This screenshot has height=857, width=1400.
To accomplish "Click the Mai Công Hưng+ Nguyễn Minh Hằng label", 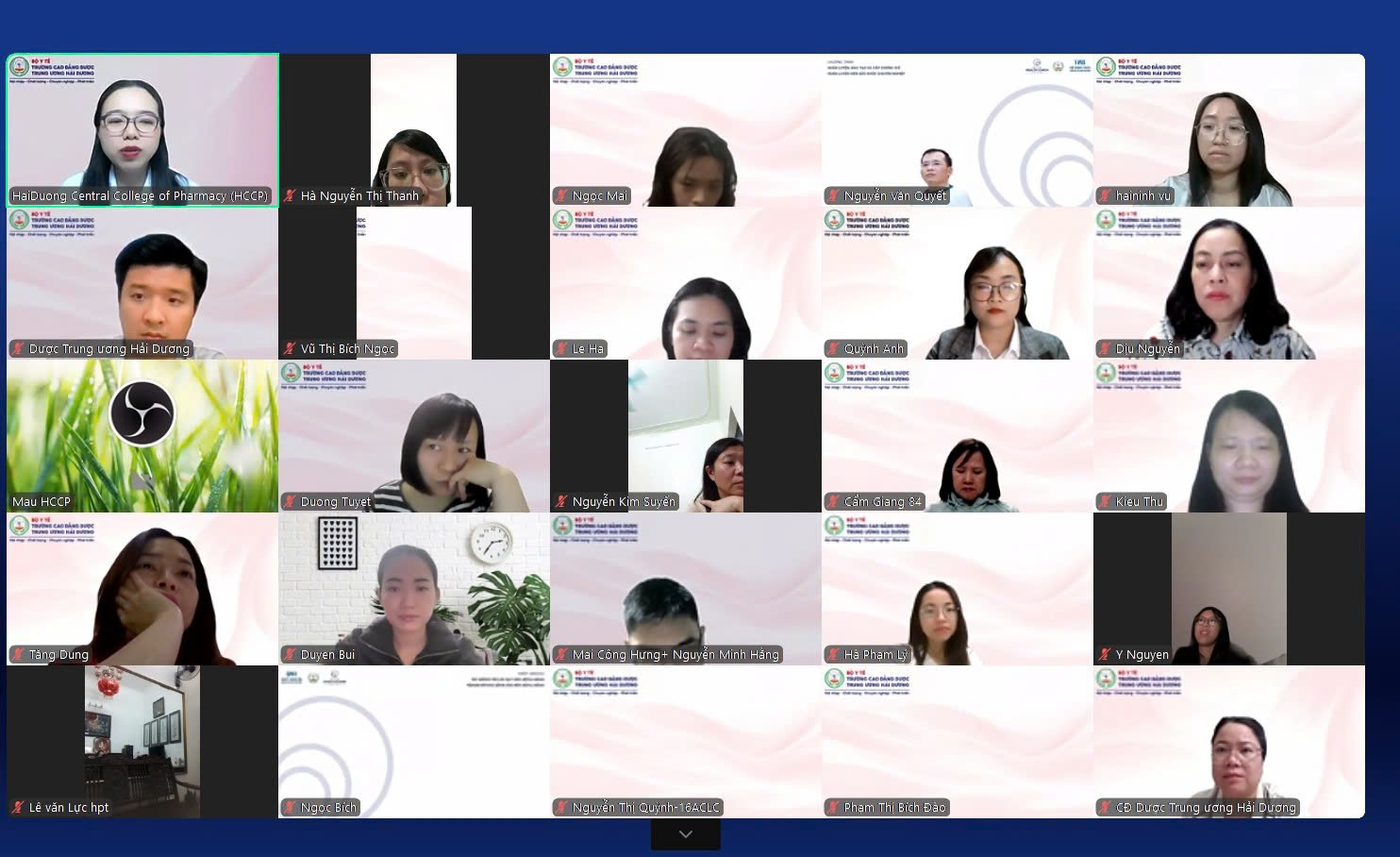I will pos(675,655).
